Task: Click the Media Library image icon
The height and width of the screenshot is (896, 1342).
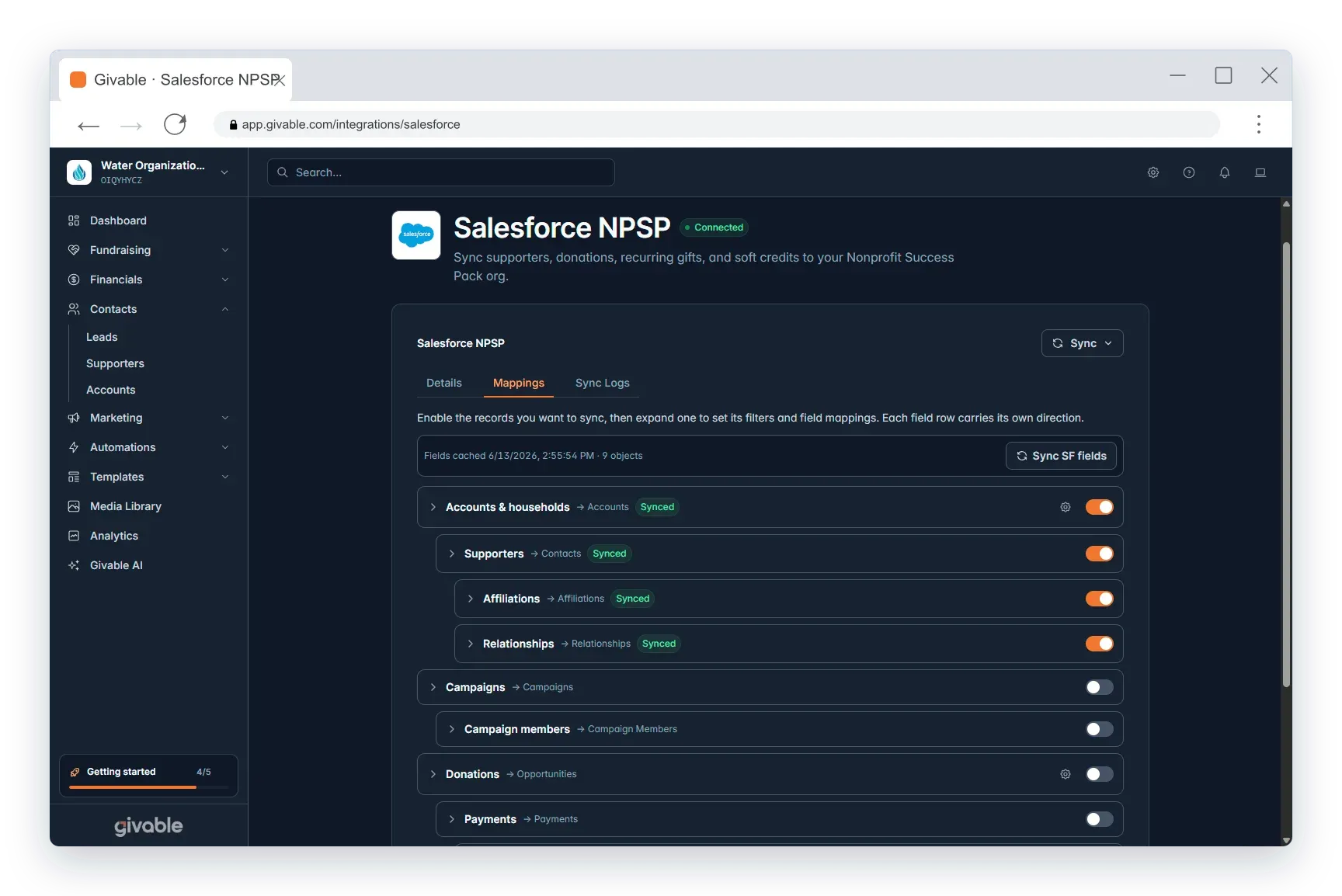Action: click(74, 506)
